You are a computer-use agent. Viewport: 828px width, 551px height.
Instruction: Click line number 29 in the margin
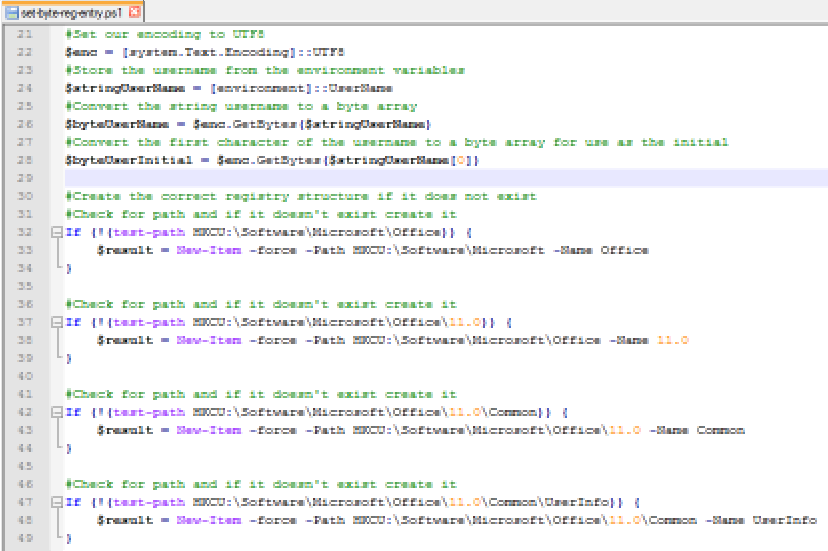tap(25, 178)
